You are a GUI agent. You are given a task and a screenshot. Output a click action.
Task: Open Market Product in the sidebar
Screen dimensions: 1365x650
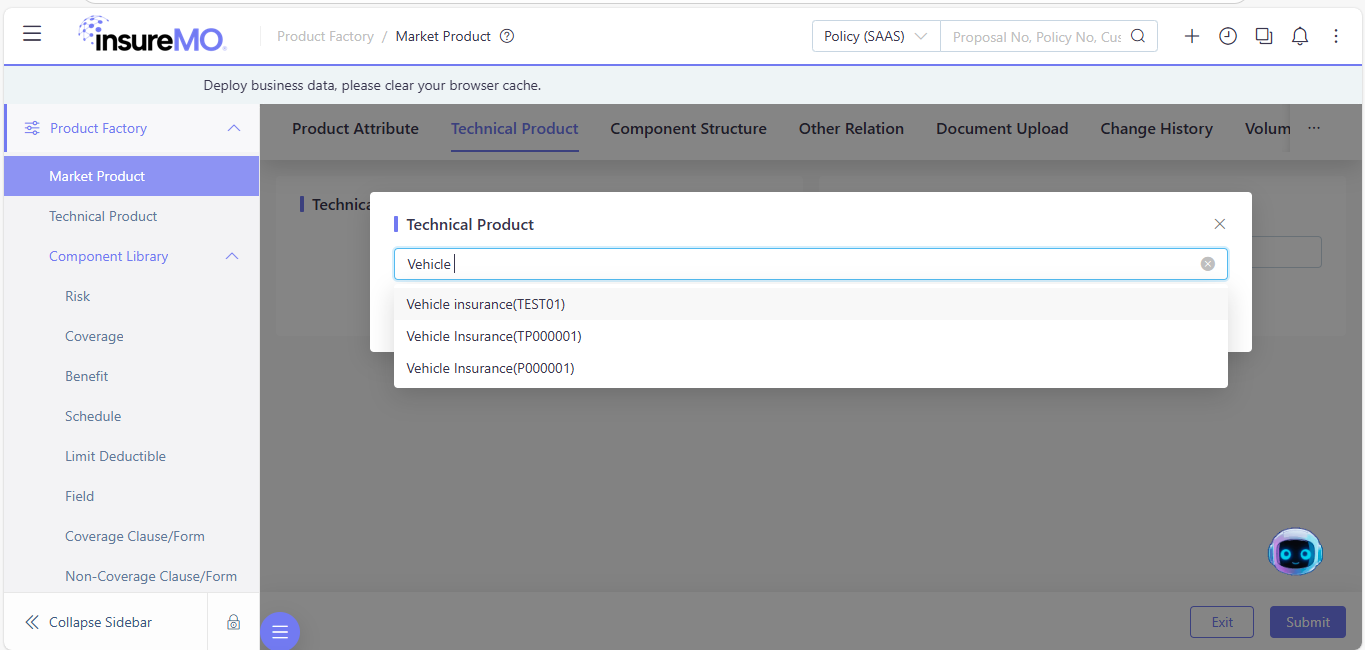point(131,176)
